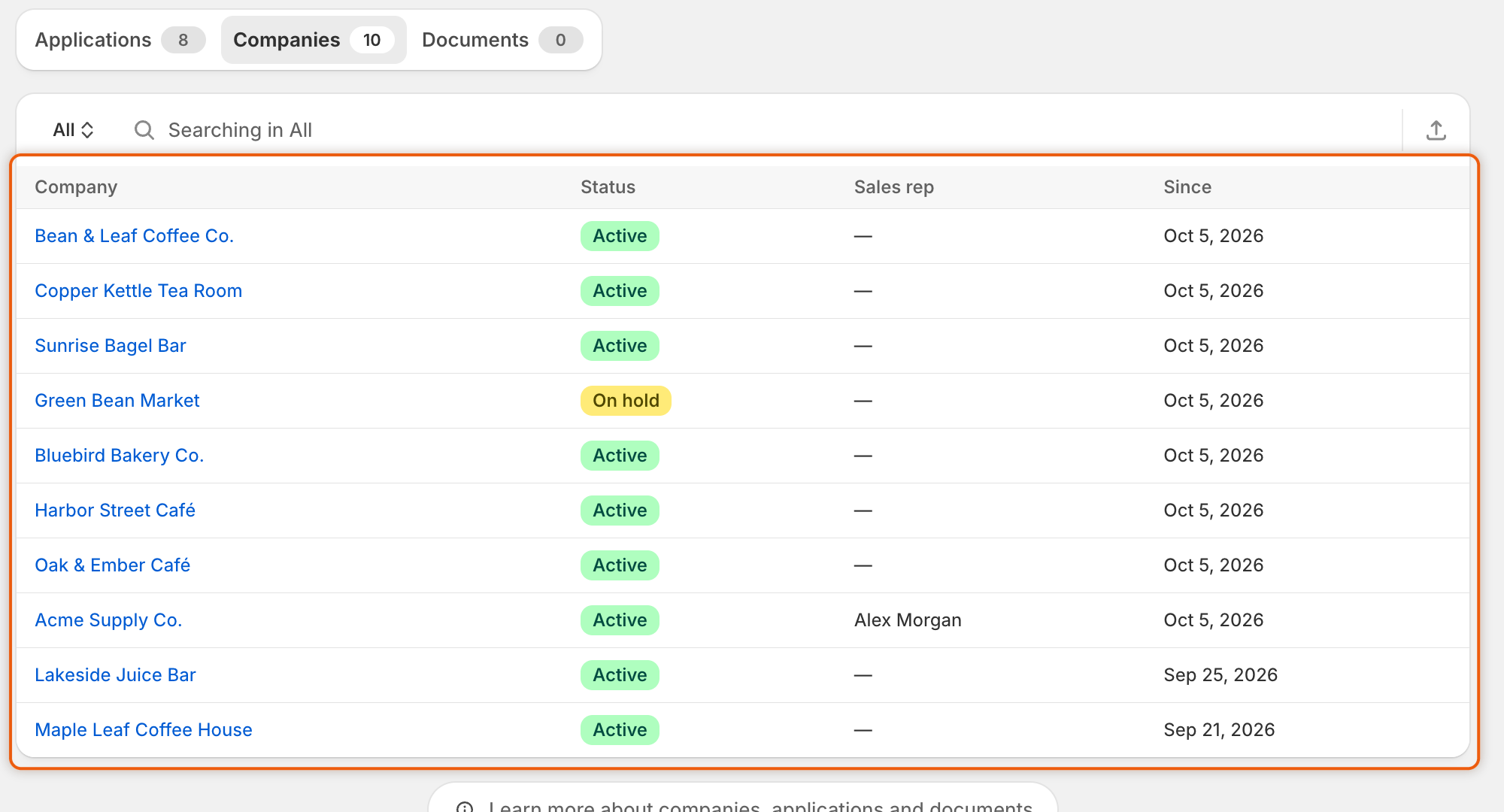Click Active badge for Maple Leaf Coffee House

click(x=620, y=730)
